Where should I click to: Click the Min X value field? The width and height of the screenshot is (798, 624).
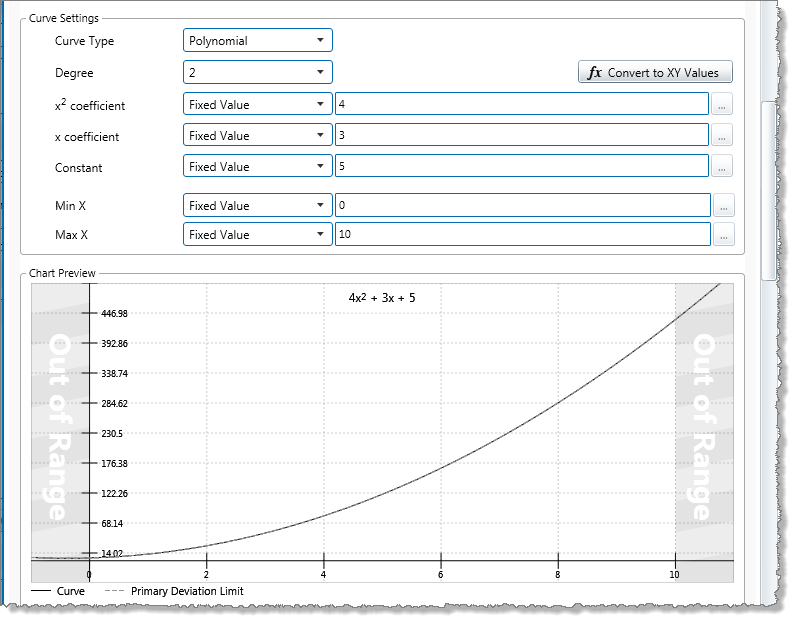[521, 206]
